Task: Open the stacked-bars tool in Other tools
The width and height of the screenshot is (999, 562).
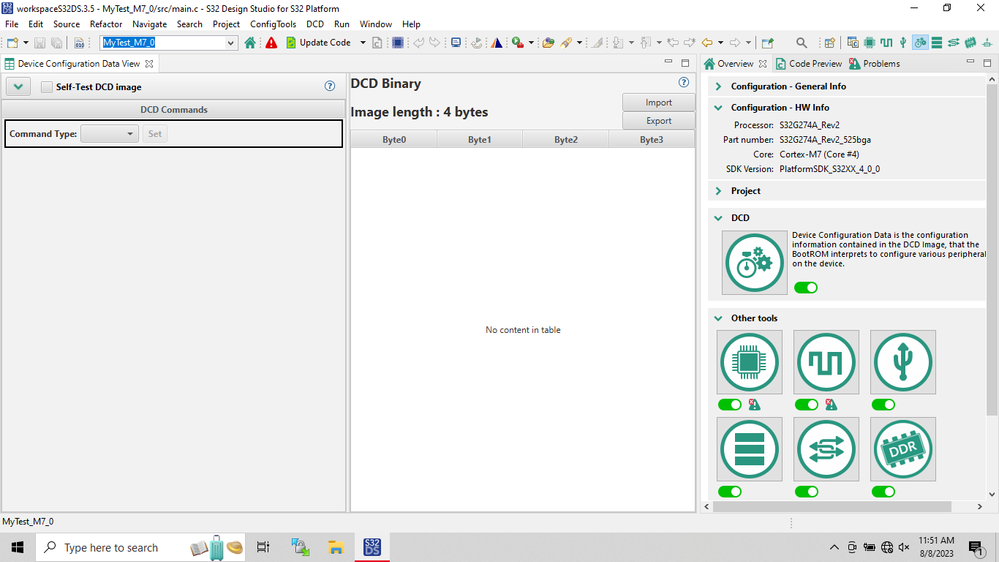Action: pyautogui.click(x=749, y=449)
